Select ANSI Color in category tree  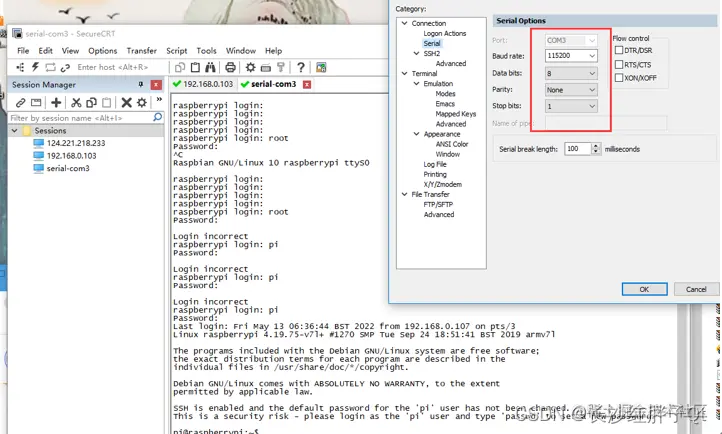point(452,144)
